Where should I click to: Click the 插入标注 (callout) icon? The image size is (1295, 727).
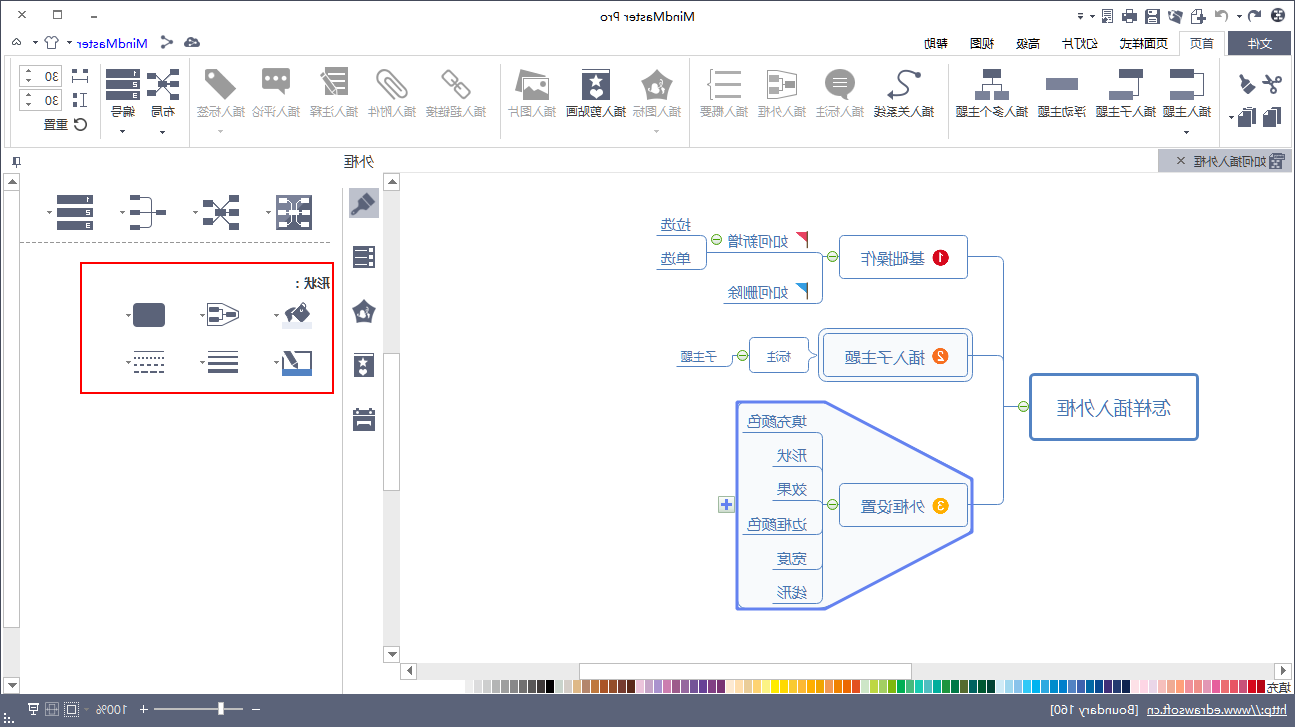(839, 85)
